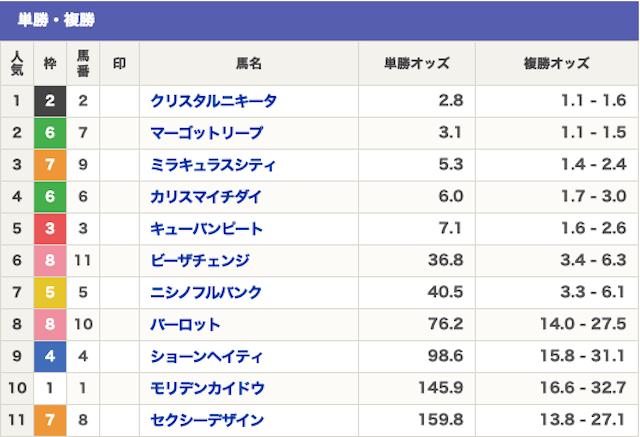Click the 単勝オッズ column header
This screenshot has width=640, height=437.
coord(417,63)
